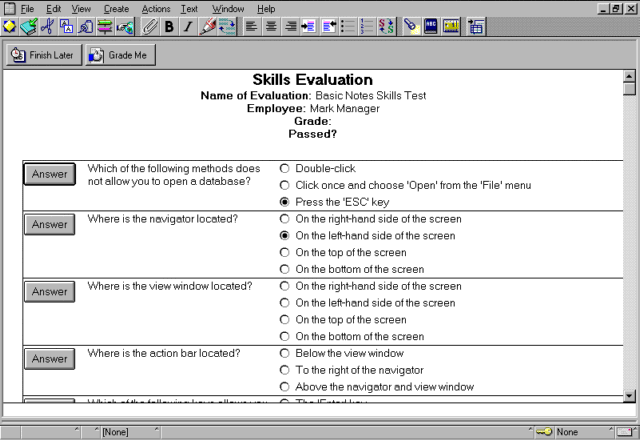Open the Help menu
Image resolution: width=640 pixels, height=440 pixels.
266,9
